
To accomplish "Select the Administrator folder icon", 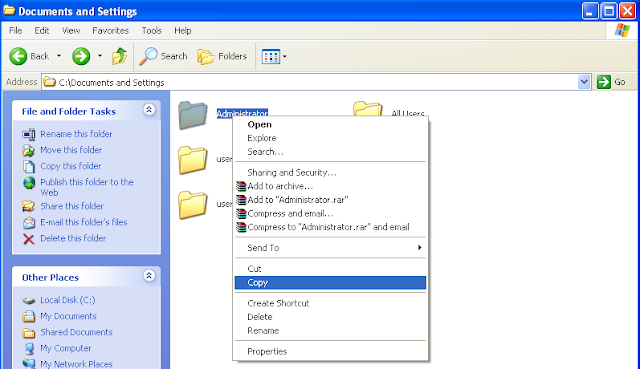I will (x=193, y=116).
